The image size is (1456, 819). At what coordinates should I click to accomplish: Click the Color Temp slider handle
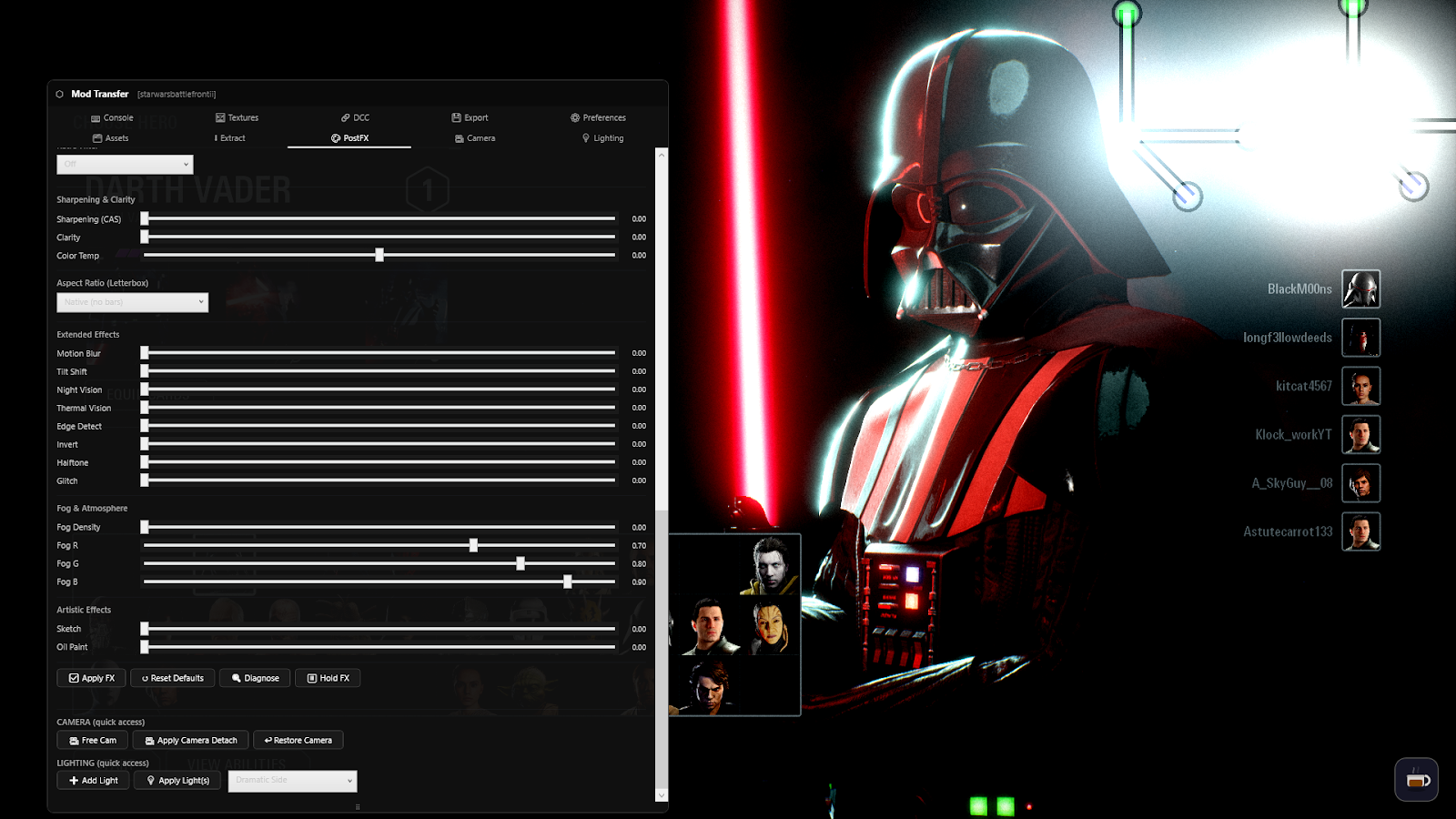pos(379,256)
